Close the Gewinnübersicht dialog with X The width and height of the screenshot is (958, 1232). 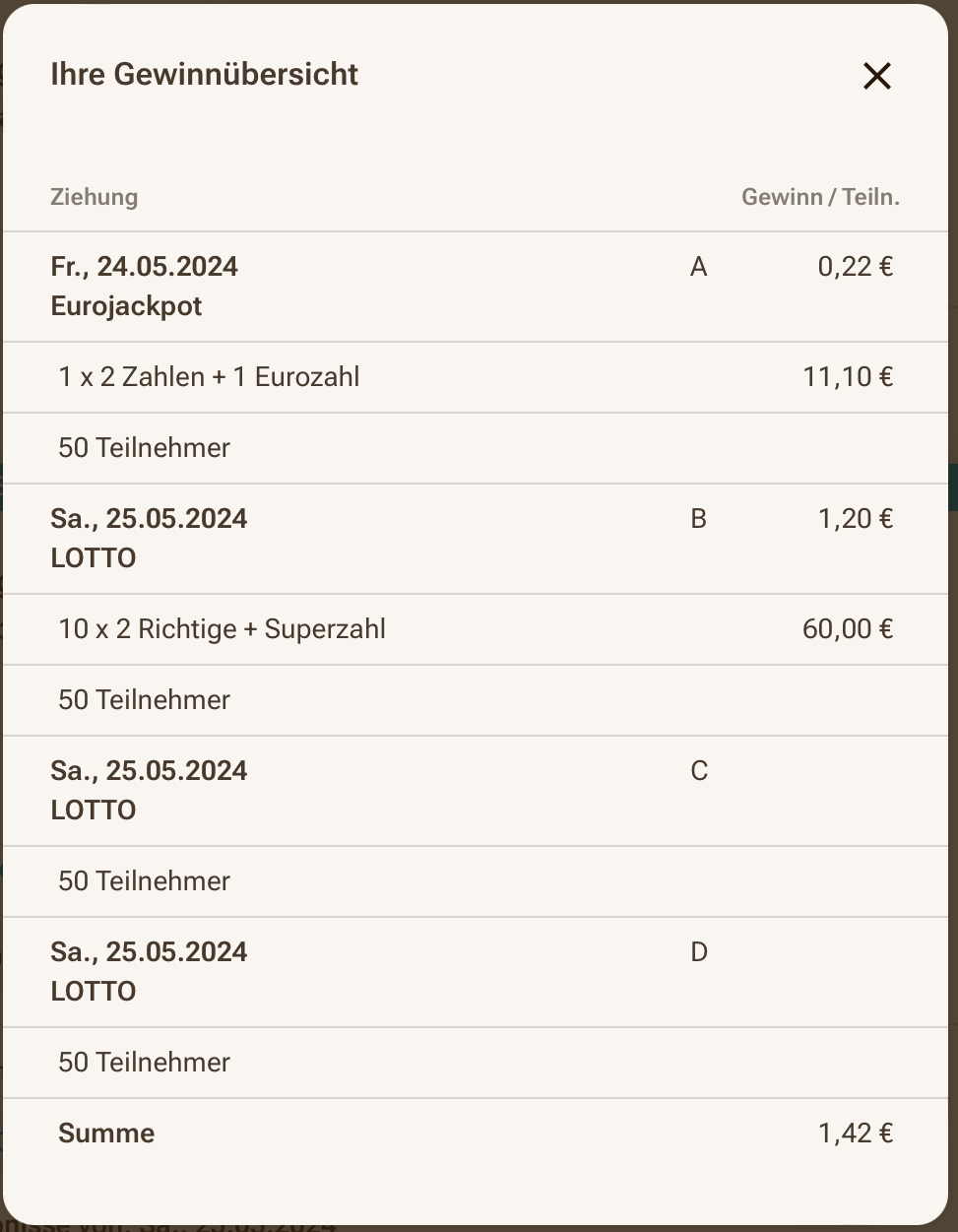click(x=876, y=76)
